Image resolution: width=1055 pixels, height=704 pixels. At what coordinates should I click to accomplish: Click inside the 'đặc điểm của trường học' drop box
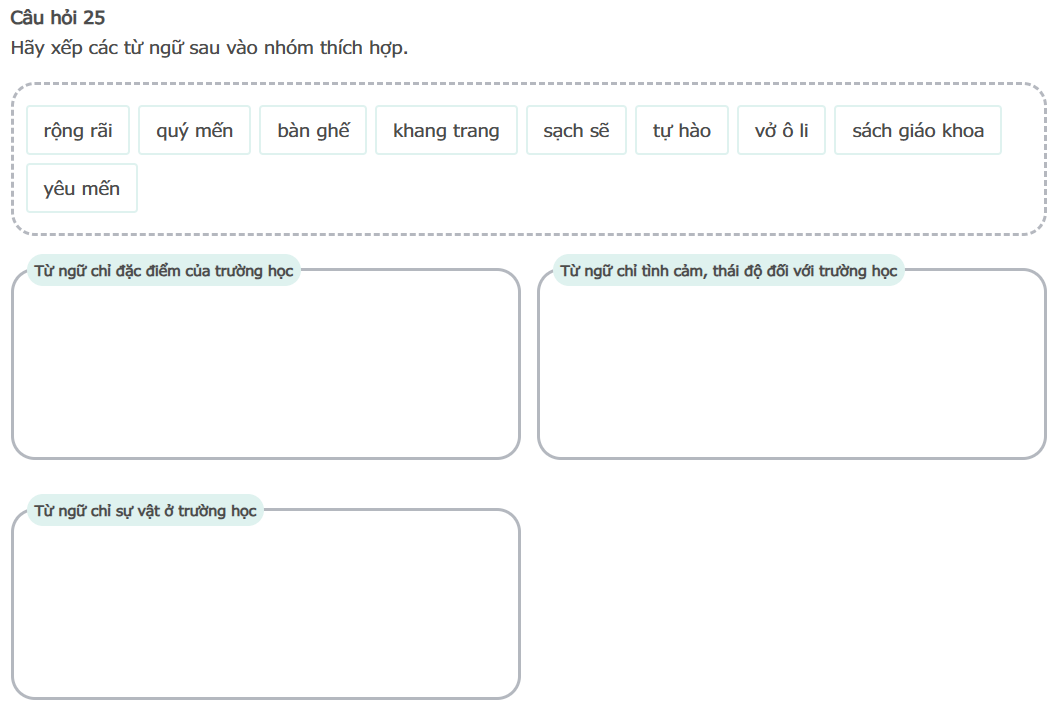(x=266, y=372)
